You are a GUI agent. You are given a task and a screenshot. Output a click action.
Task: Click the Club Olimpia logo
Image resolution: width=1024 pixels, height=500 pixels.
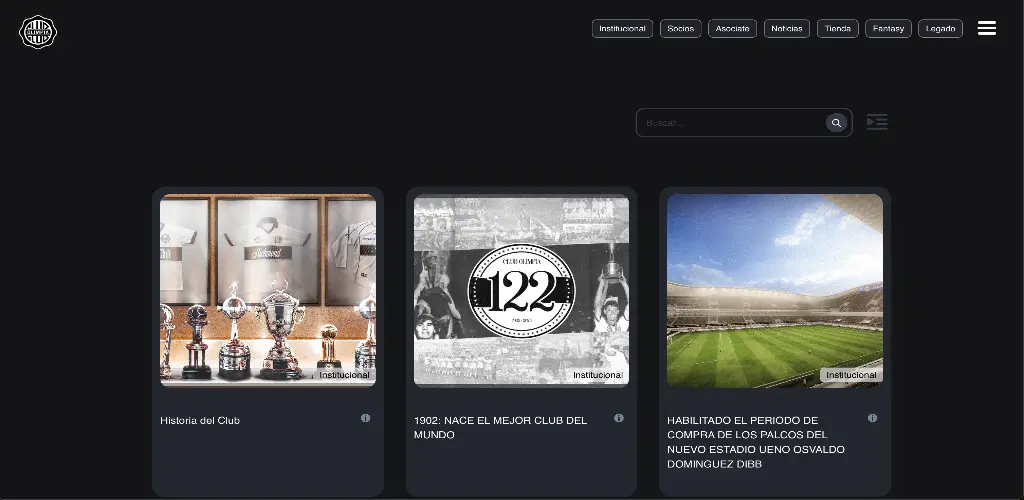tap(38, 32)
